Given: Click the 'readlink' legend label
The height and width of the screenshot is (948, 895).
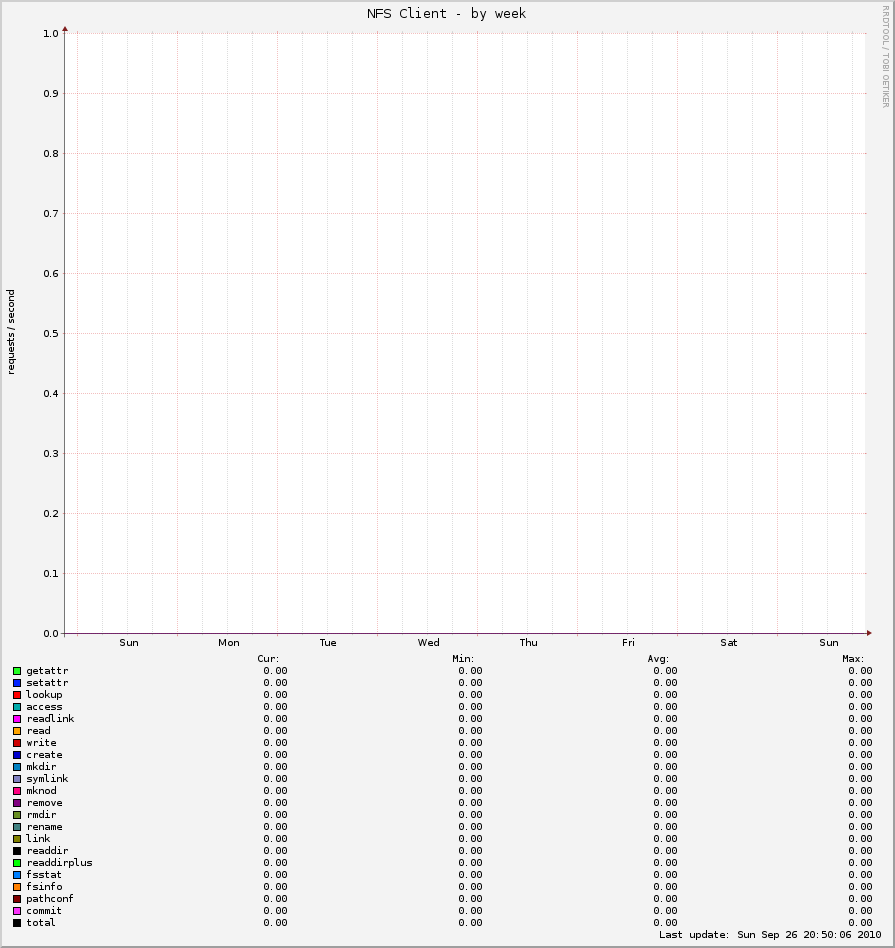Looking at the screenshot, I should coord(50,719).
